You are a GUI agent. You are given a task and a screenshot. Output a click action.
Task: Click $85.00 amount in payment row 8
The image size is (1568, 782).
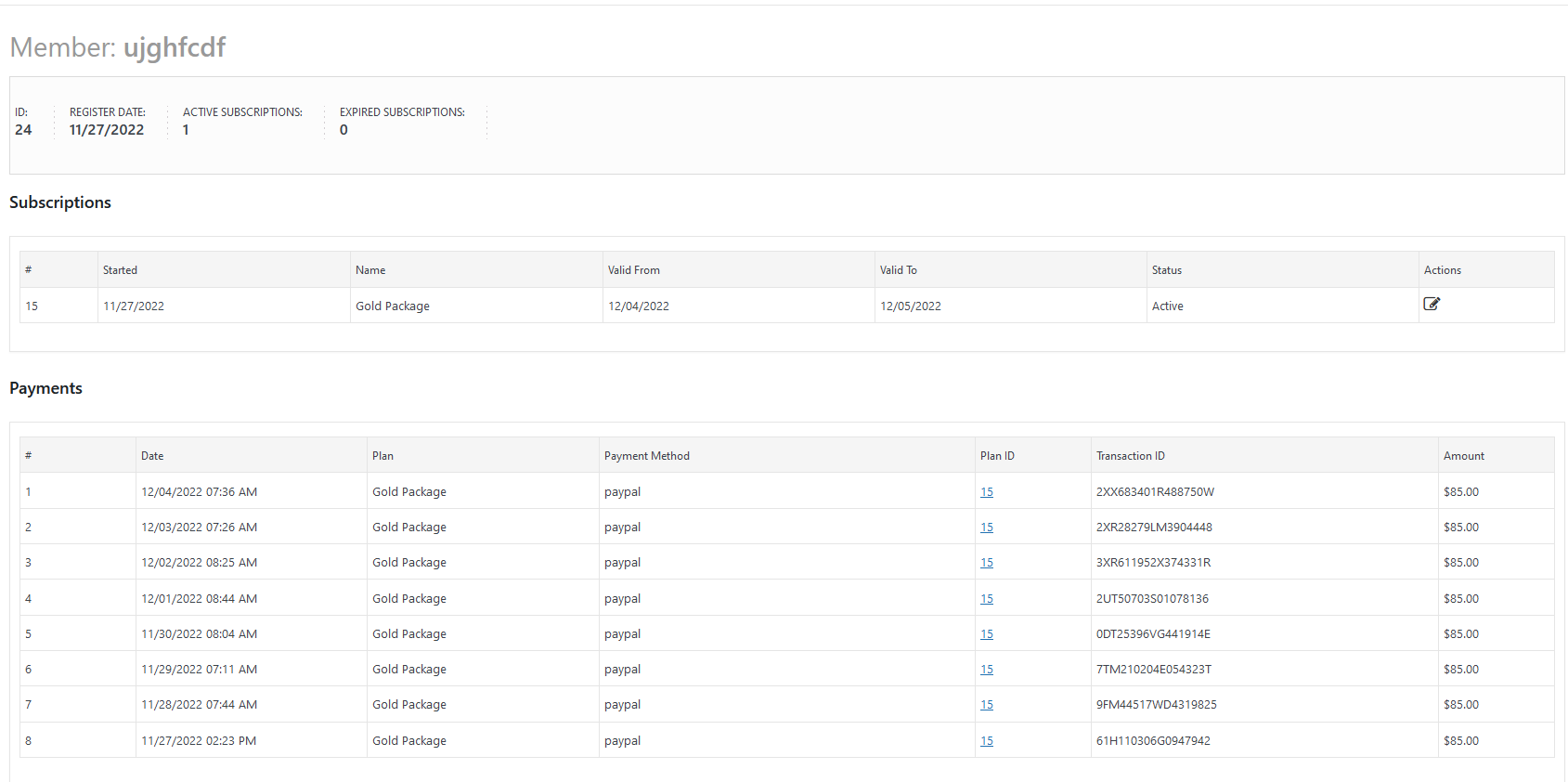pos(1461,741)
